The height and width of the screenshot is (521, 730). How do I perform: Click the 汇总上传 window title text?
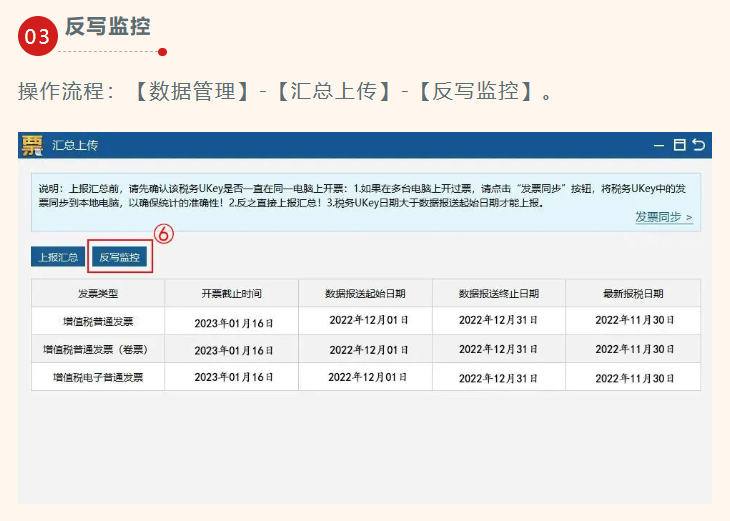coord(75,146)
